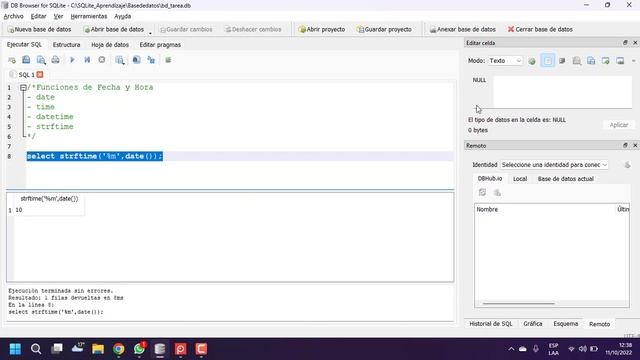The image size is (640, 360).
Task: Open the Identidad selection dropdown
Action: (554, 165)
